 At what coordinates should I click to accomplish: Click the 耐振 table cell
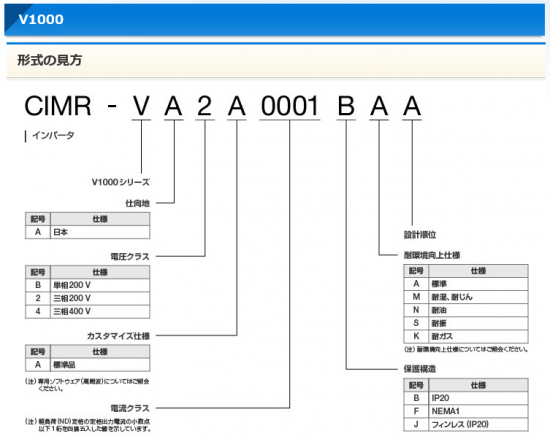[x=478, y=323]
